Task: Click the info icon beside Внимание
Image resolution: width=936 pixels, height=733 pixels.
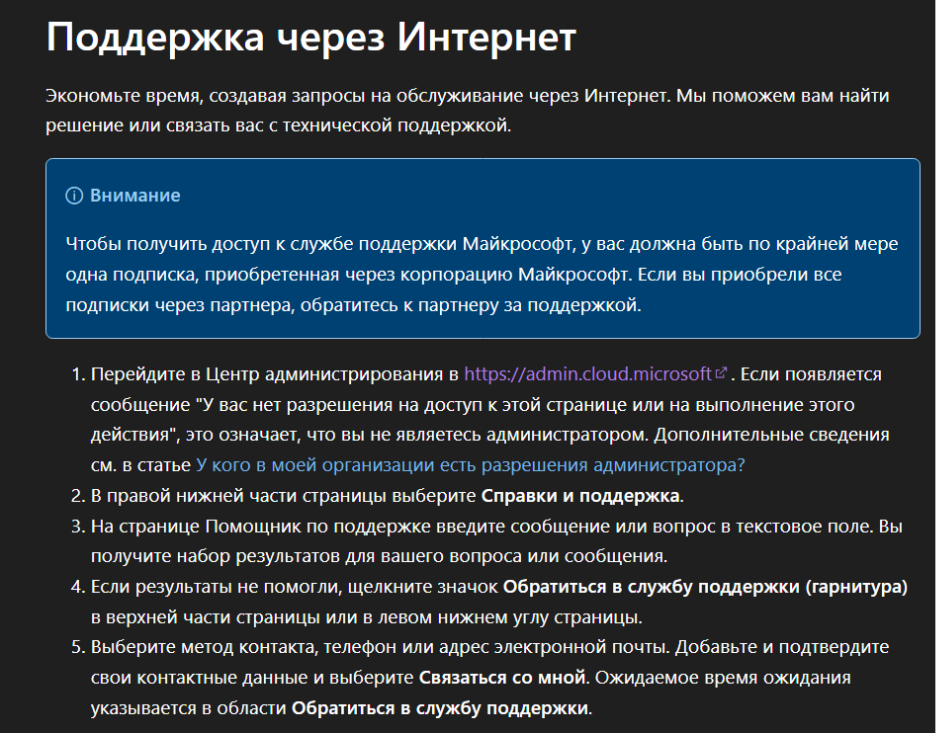Action: [74, 196]
